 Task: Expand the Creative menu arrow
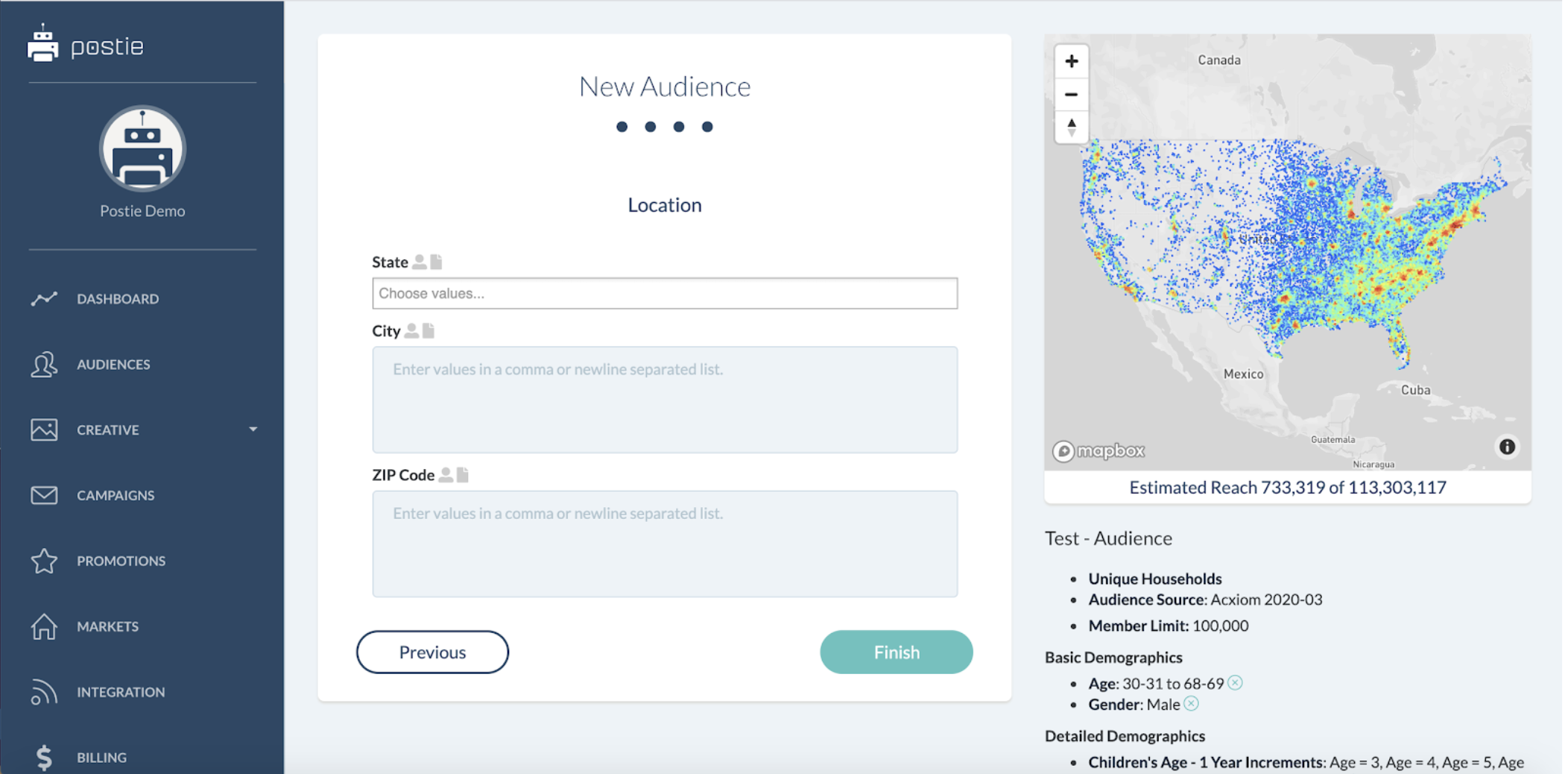pyautogui.click(x=253, y=430)
